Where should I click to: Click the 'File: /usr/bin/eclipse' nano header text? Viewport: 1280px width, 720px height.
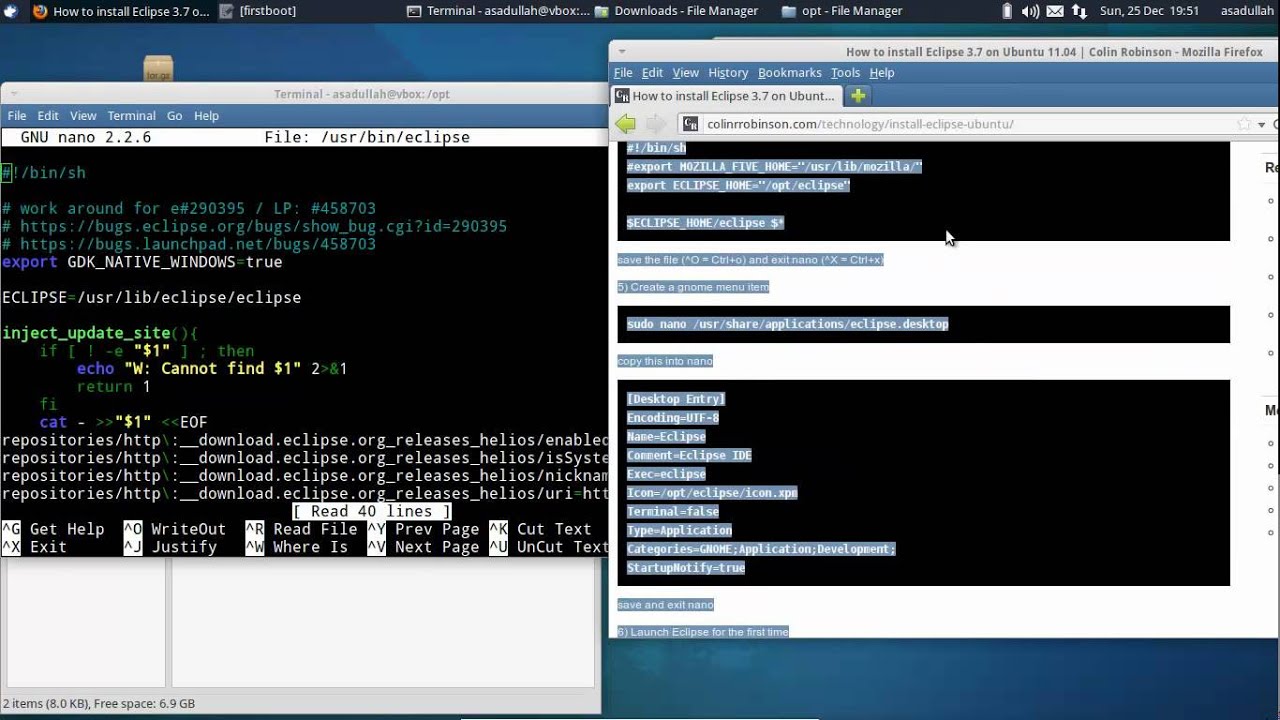tap(367, 137)
